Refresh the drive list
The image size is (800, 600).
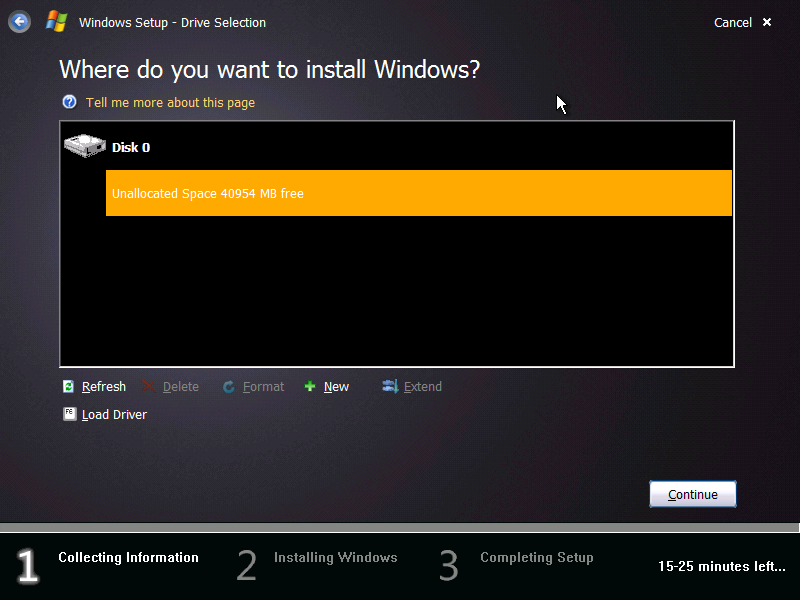pyautogui.click(x=104, y=387)
